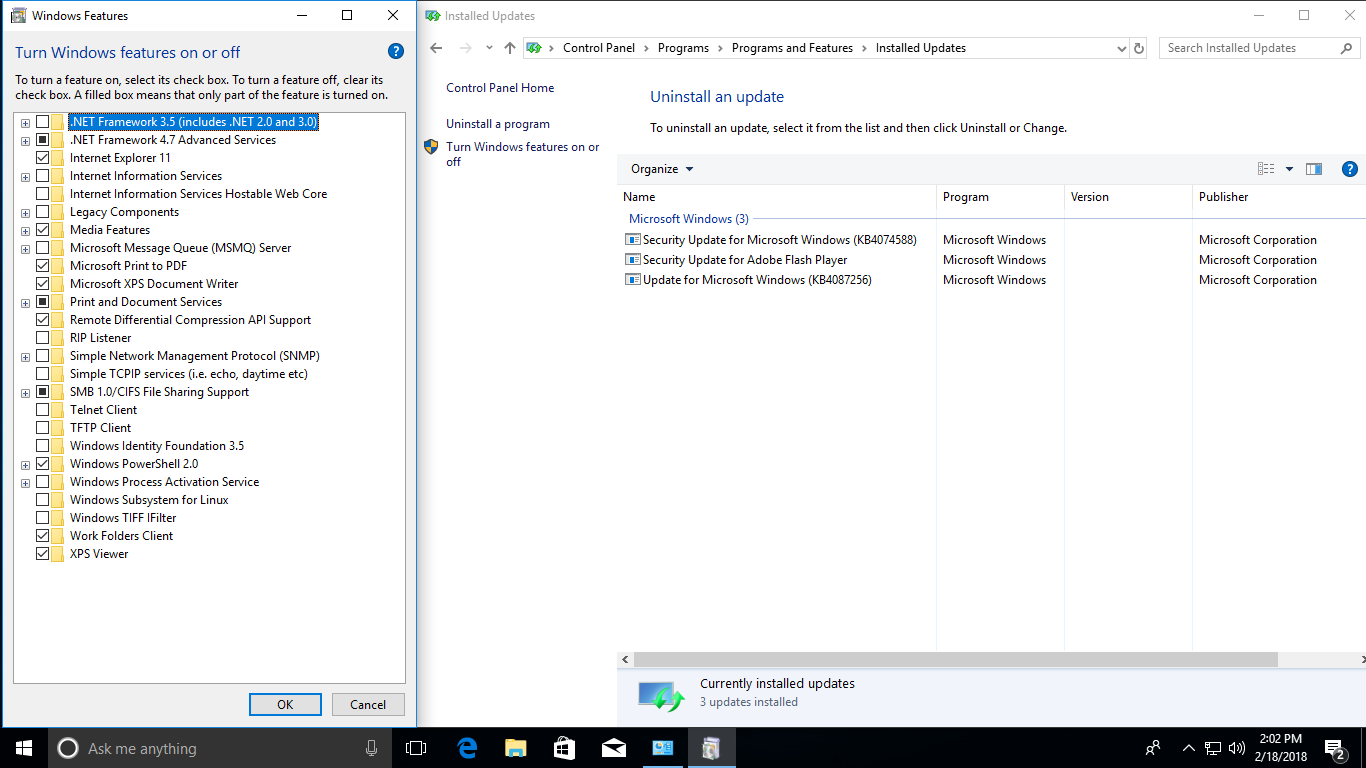This screenshot has width=1366, height=768.
Task: Click the Cortana microphone icon
Action: [372, 748]
